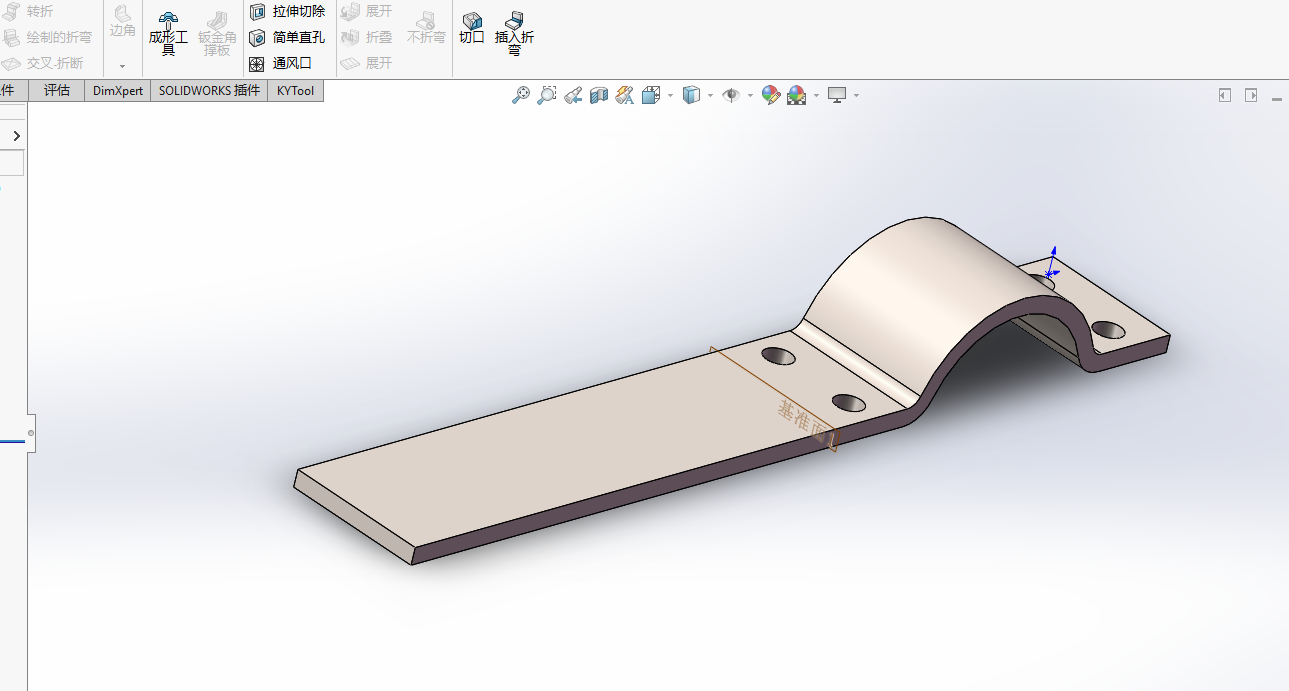Click the 边角 corners tool icon
Image resolution: width=1289 pixels, height=691 pixels.
click(x=123, y=22)
